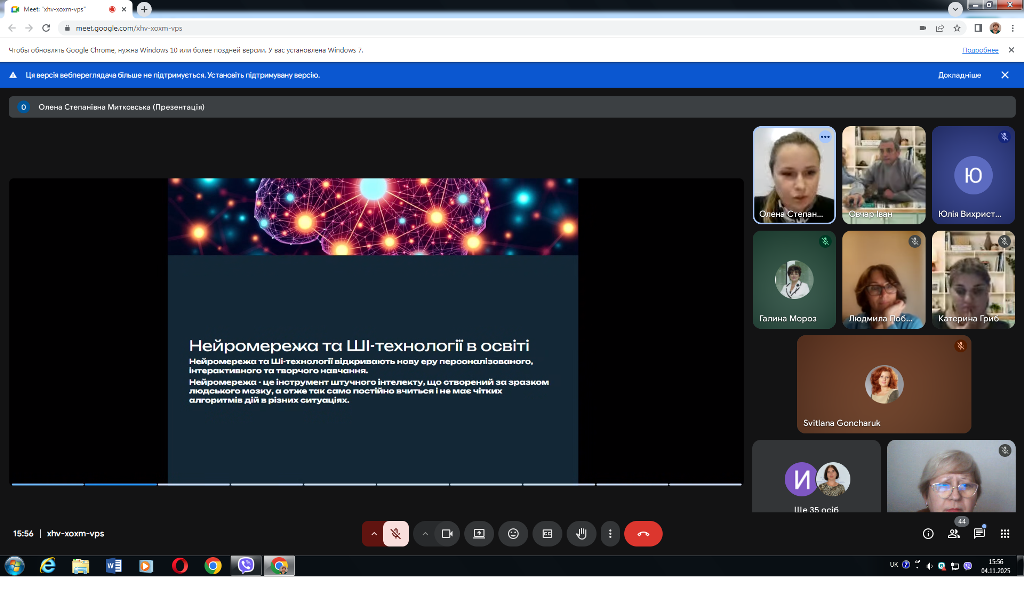The width and height of the screenshot is (1024, 606).
Task: Click the Докладніше link in blue banner
Action: click(959, 75)
